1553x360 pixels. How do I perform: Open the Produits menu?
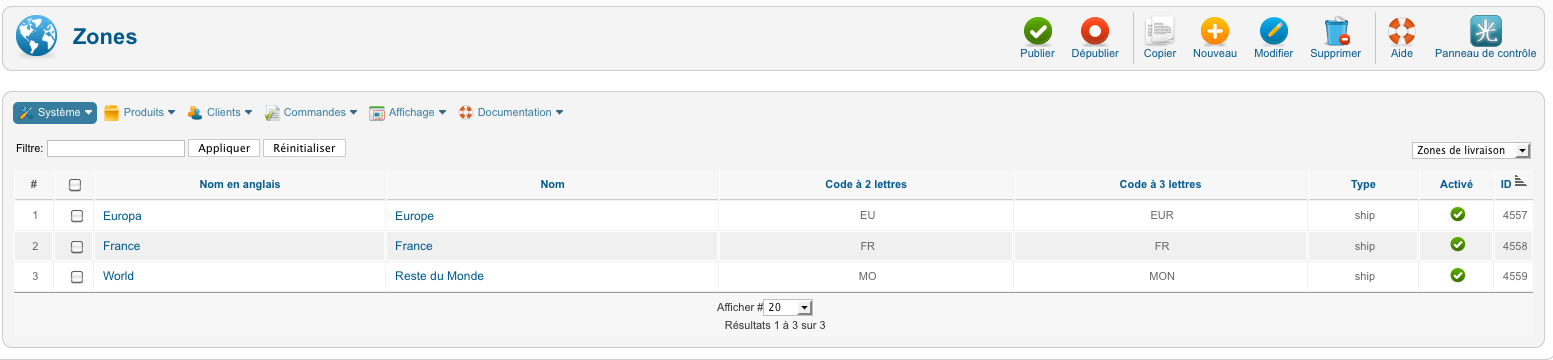(139, 113)
